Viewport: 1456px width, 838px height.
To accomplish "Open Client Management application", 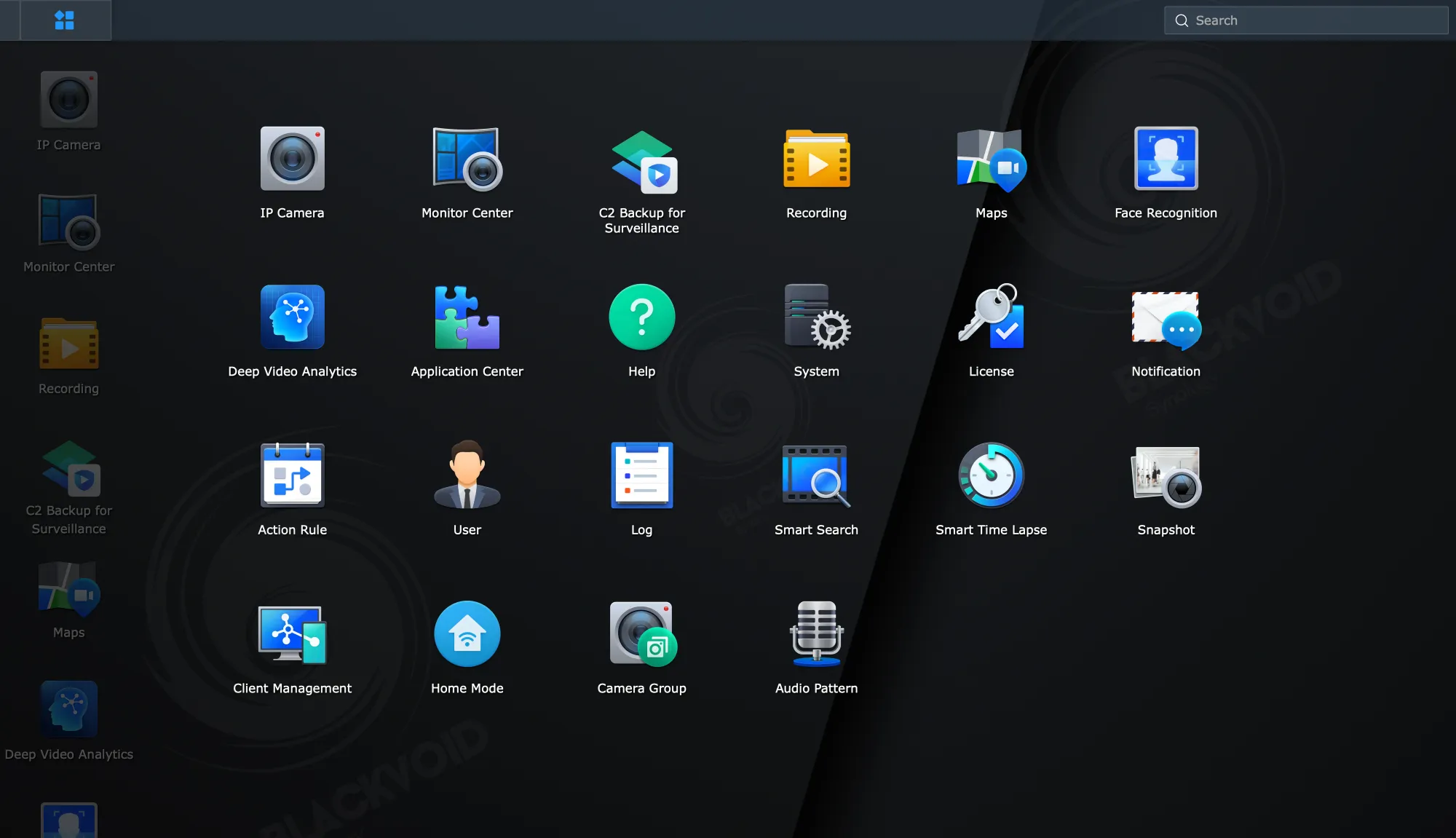I will pos(292,633).
